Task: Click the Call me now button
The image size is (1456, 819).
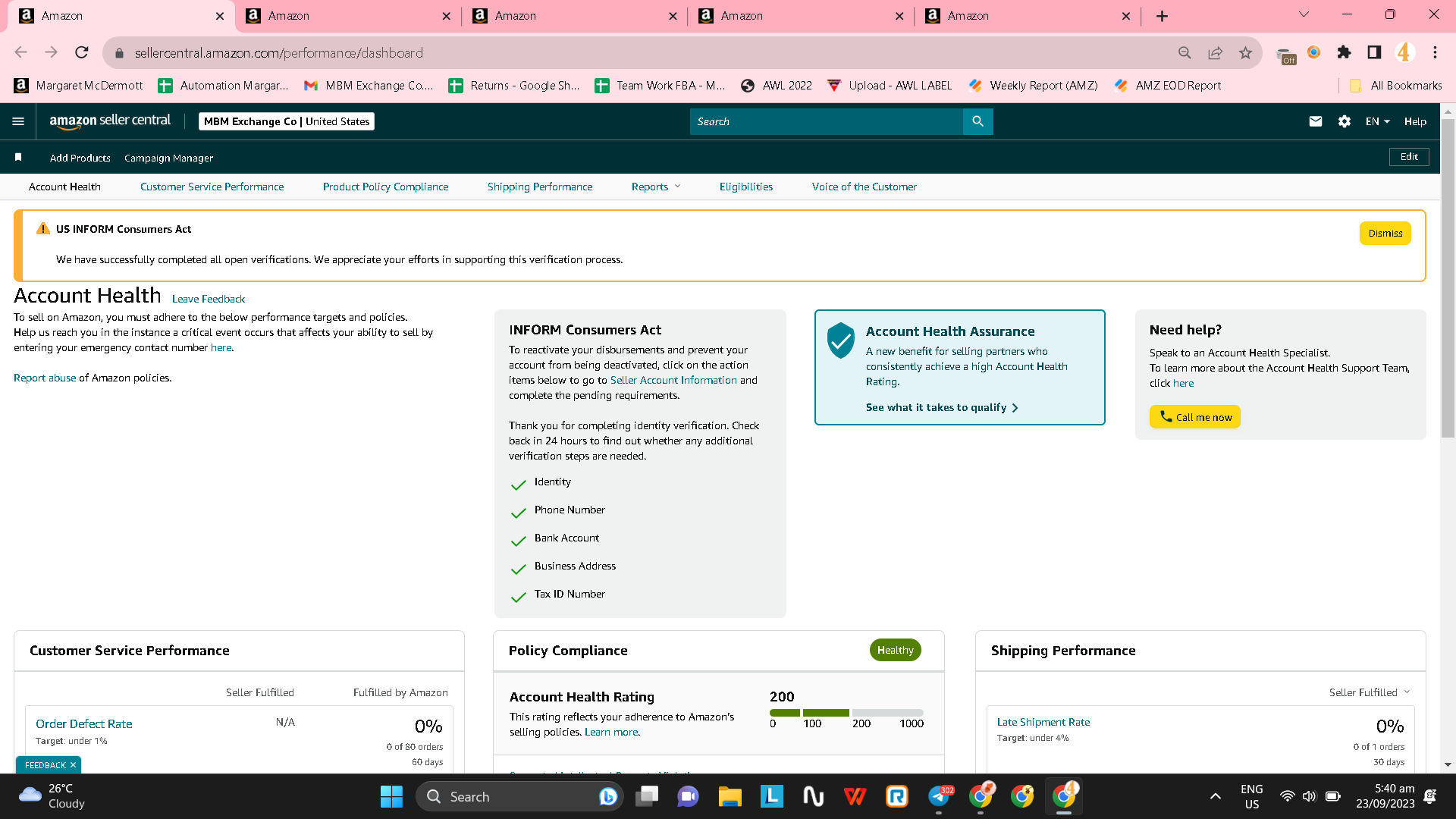Action: (1195, 417)
